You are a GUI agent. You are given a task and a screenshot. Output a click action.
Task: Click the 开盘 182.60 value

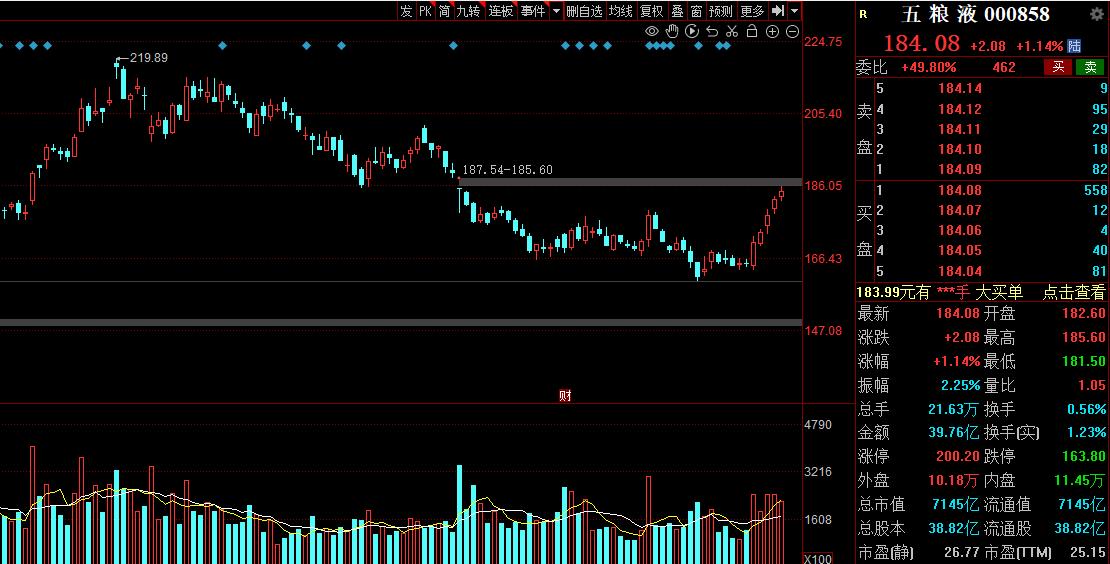(x=1084, y=313)
